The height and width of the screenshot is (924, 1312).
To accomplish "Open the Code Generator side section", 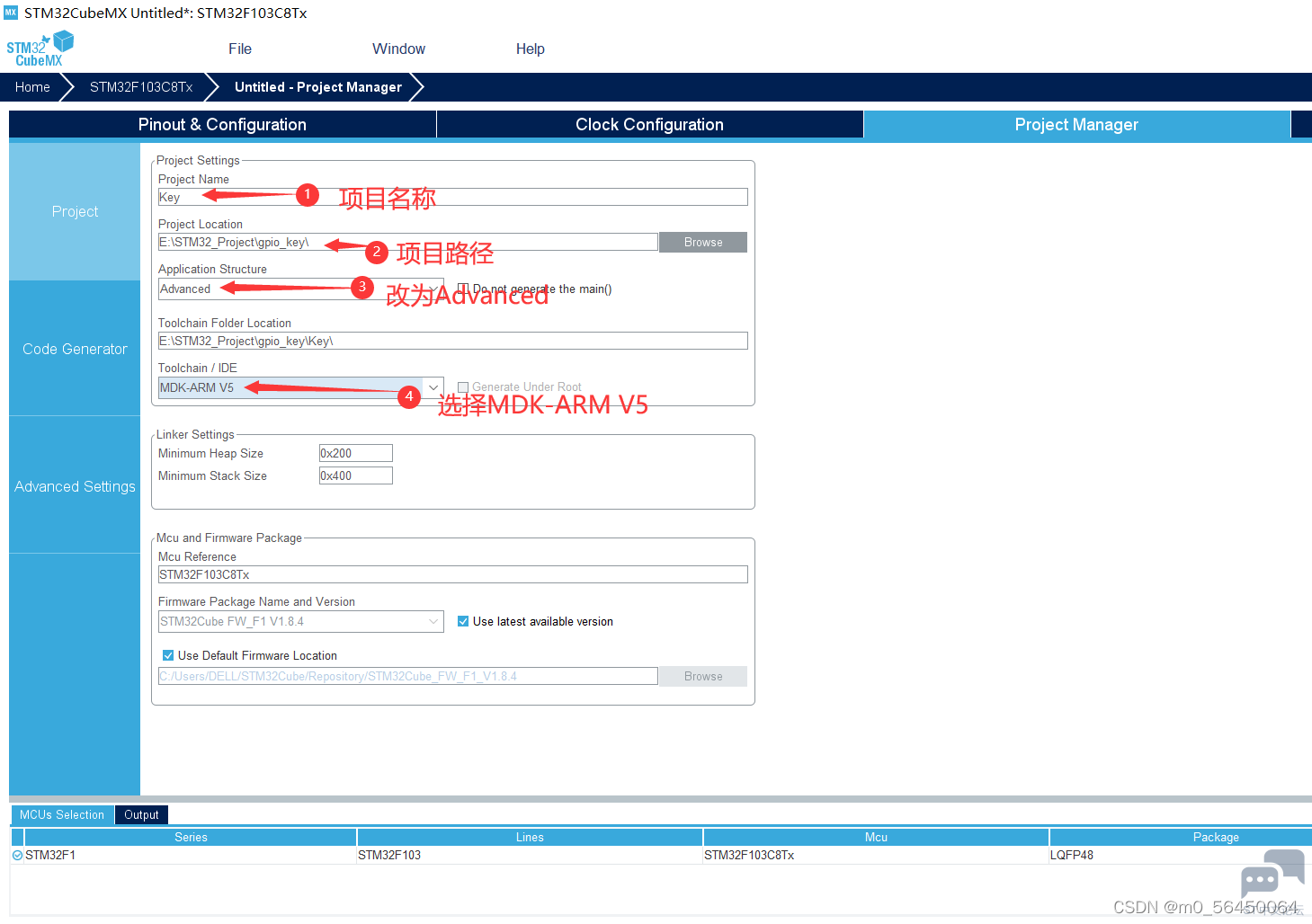I will point(75,349).
